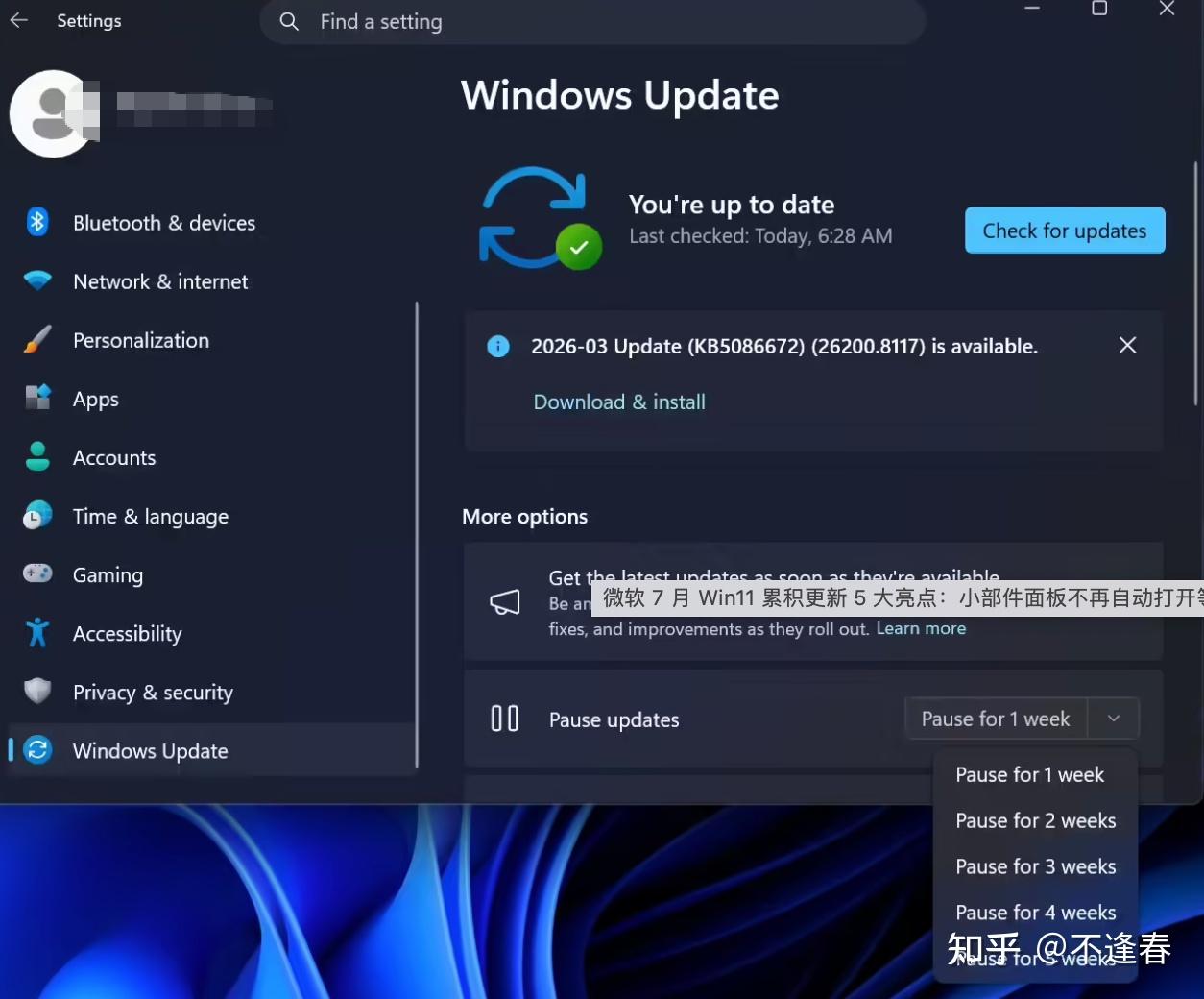Screen dimensions: 1204x999
Task: Click the large update status sync icon
Action: [x=540, y=218]
